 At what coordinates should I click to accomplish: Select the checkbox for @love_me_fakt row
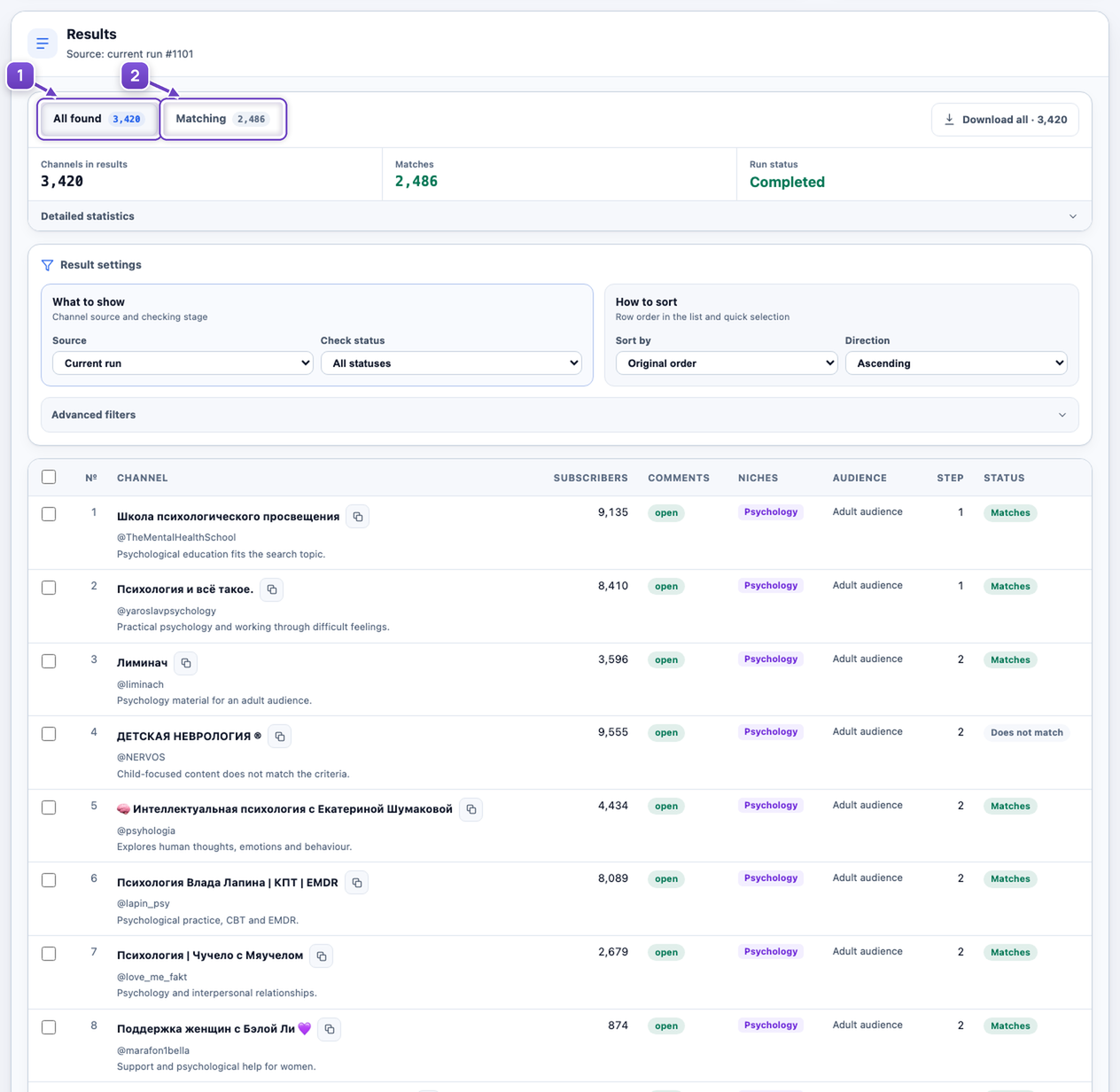click(x=49, y=954)
